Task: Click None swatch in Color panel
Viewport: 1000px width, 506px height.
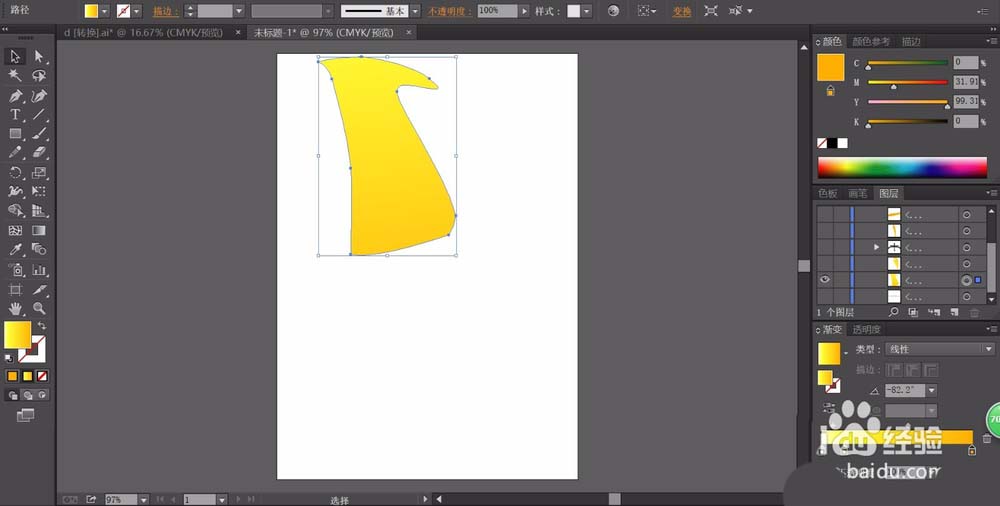Action: tap(822, 144)
